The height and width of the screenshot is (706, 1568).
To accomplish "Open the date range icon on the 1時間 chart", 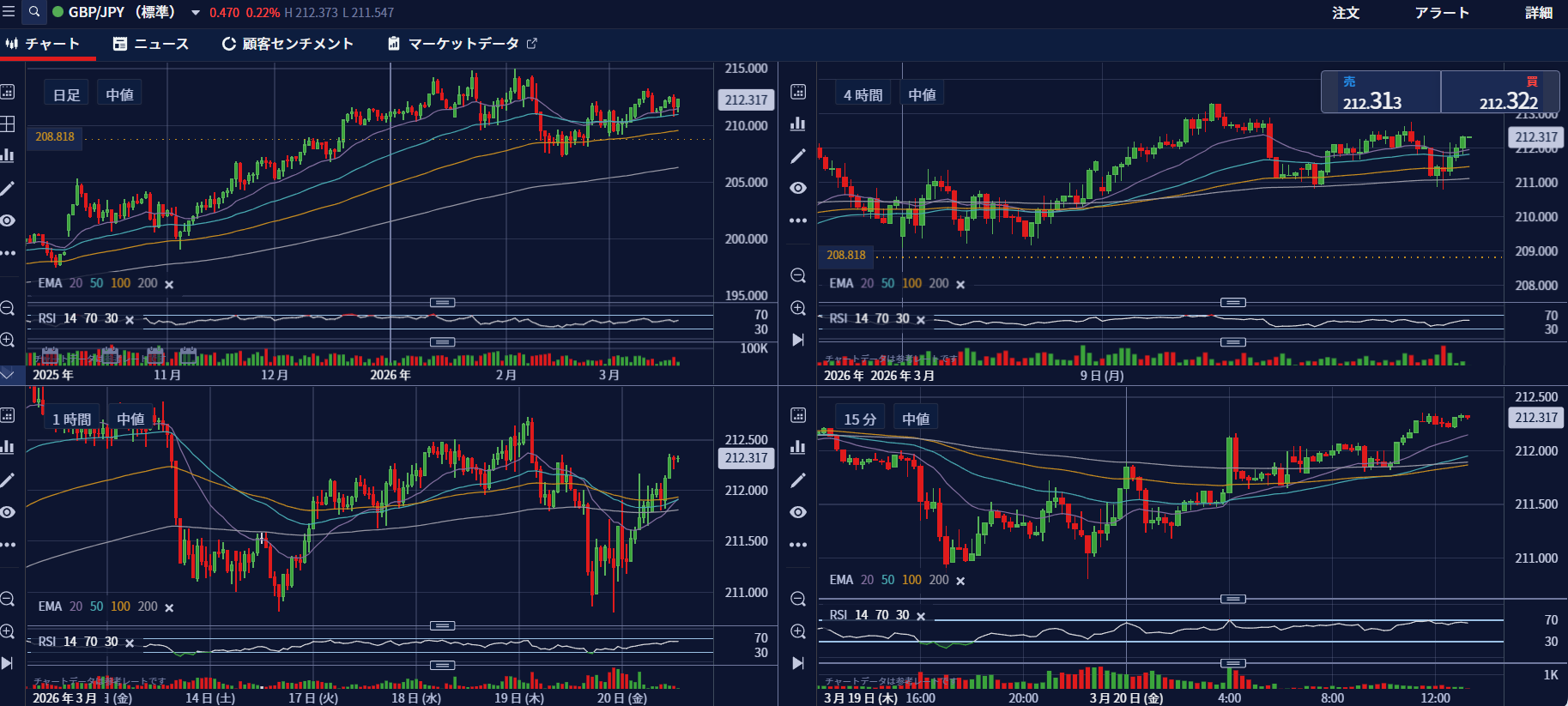I will (x=8, y=415).
